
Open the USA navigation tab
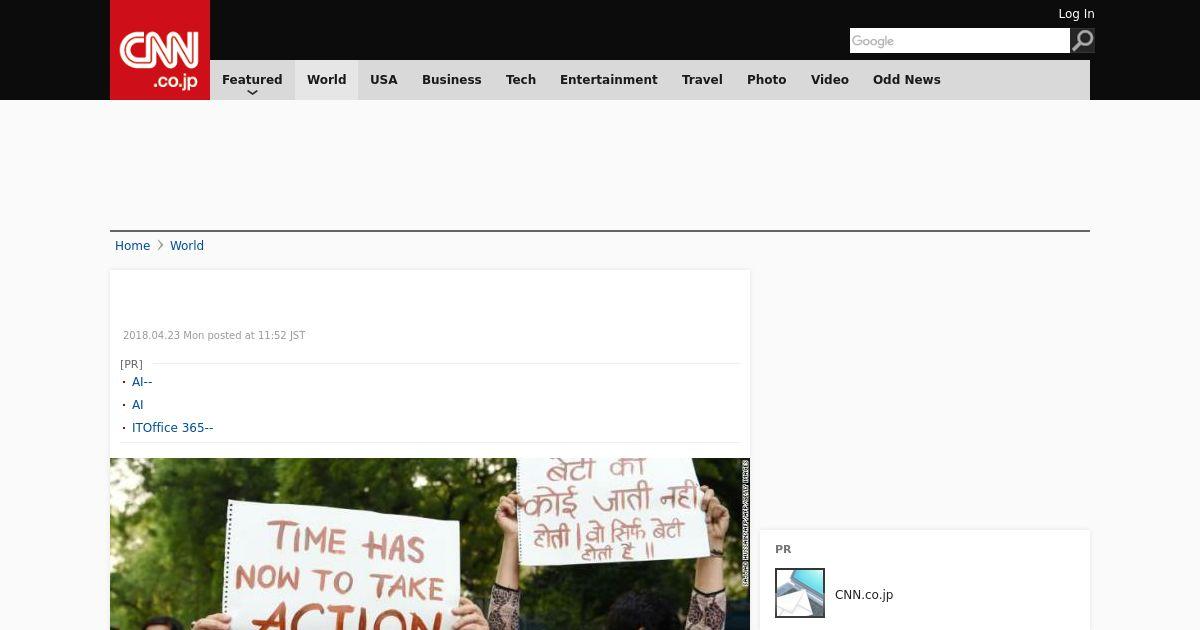coord(384,80)
